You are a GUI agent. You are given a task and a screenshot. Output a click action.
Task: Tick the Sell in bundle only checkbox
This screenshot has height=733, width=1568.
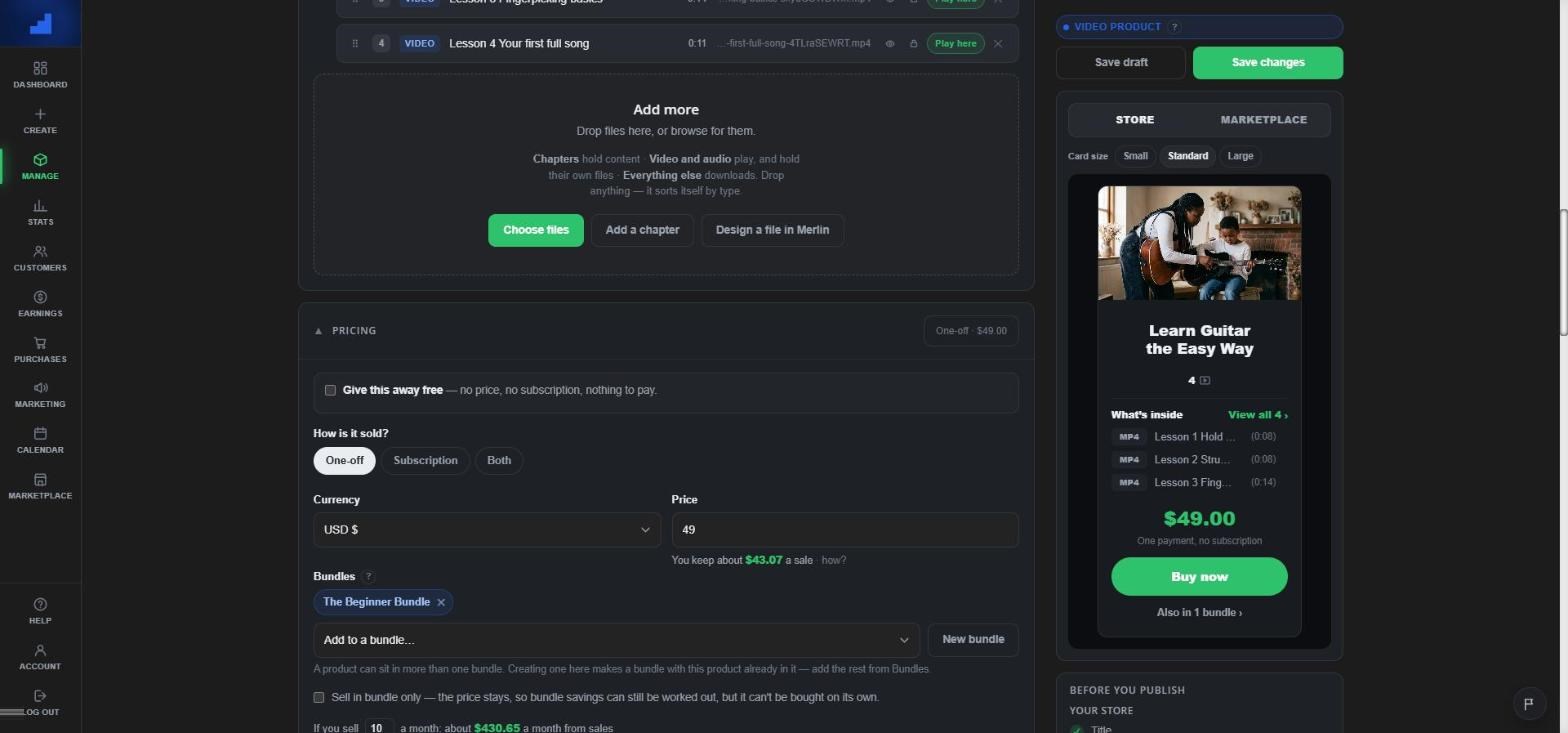(319, 697)
